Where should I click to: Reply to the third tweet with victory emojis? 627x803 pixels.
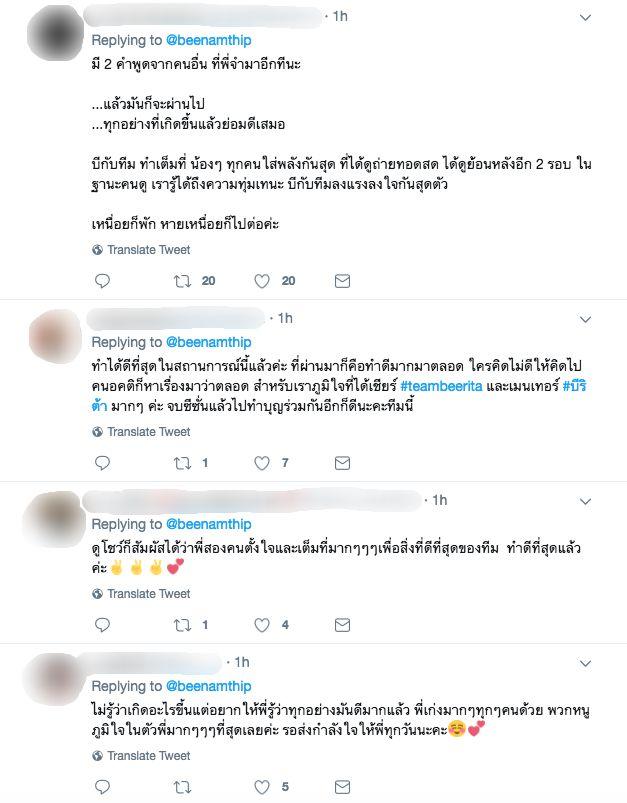click(x=102, y=625)
